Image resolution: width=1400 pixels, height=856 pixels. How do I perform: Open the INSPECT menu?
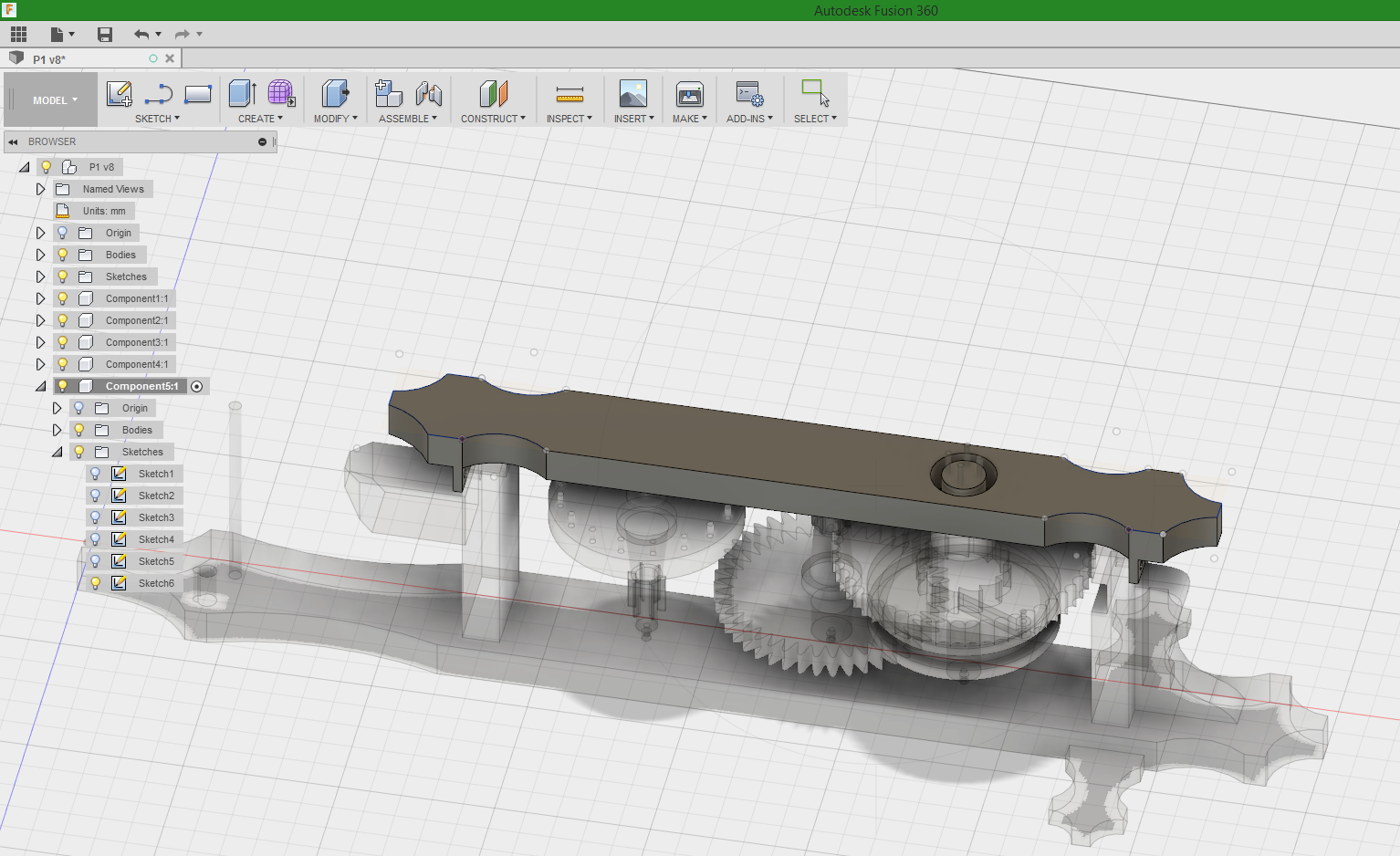569,119
